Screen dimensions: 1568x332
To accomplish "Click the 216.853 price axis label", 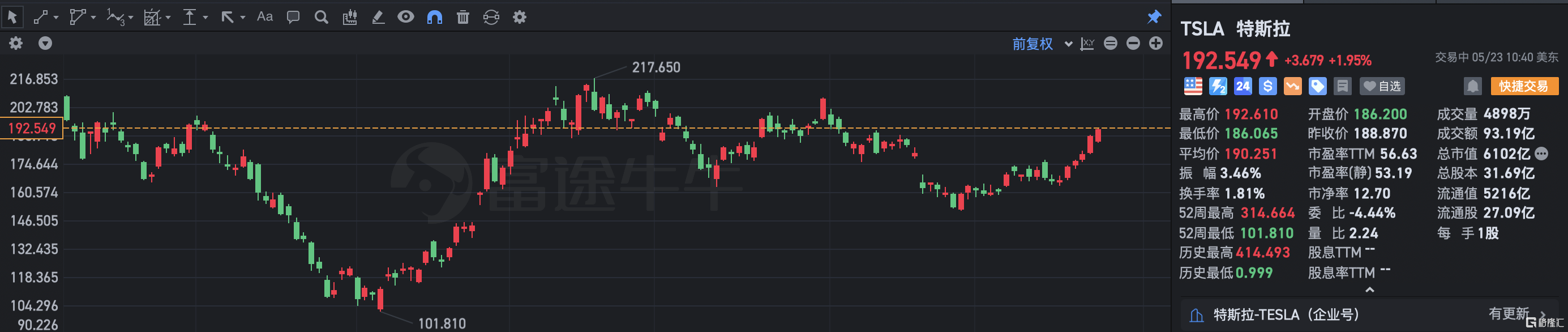I will tap(33, 79).
